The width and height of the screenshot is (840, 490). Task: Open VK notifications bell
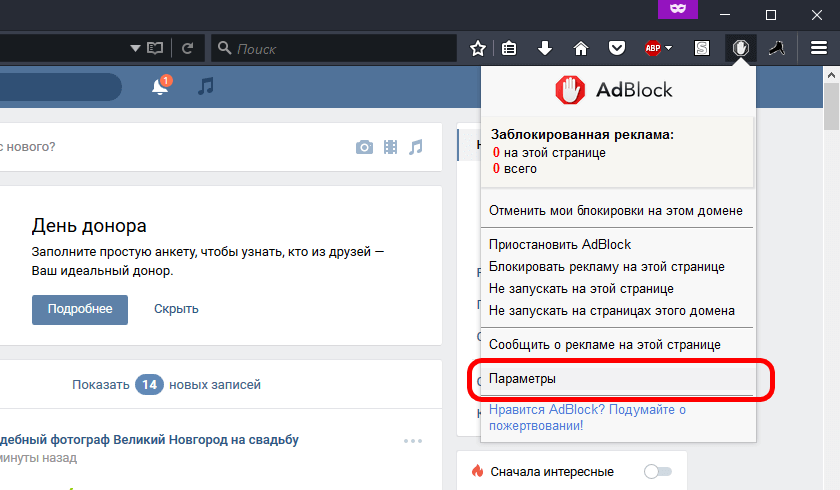pyautogui.click(x=160, y=86)
